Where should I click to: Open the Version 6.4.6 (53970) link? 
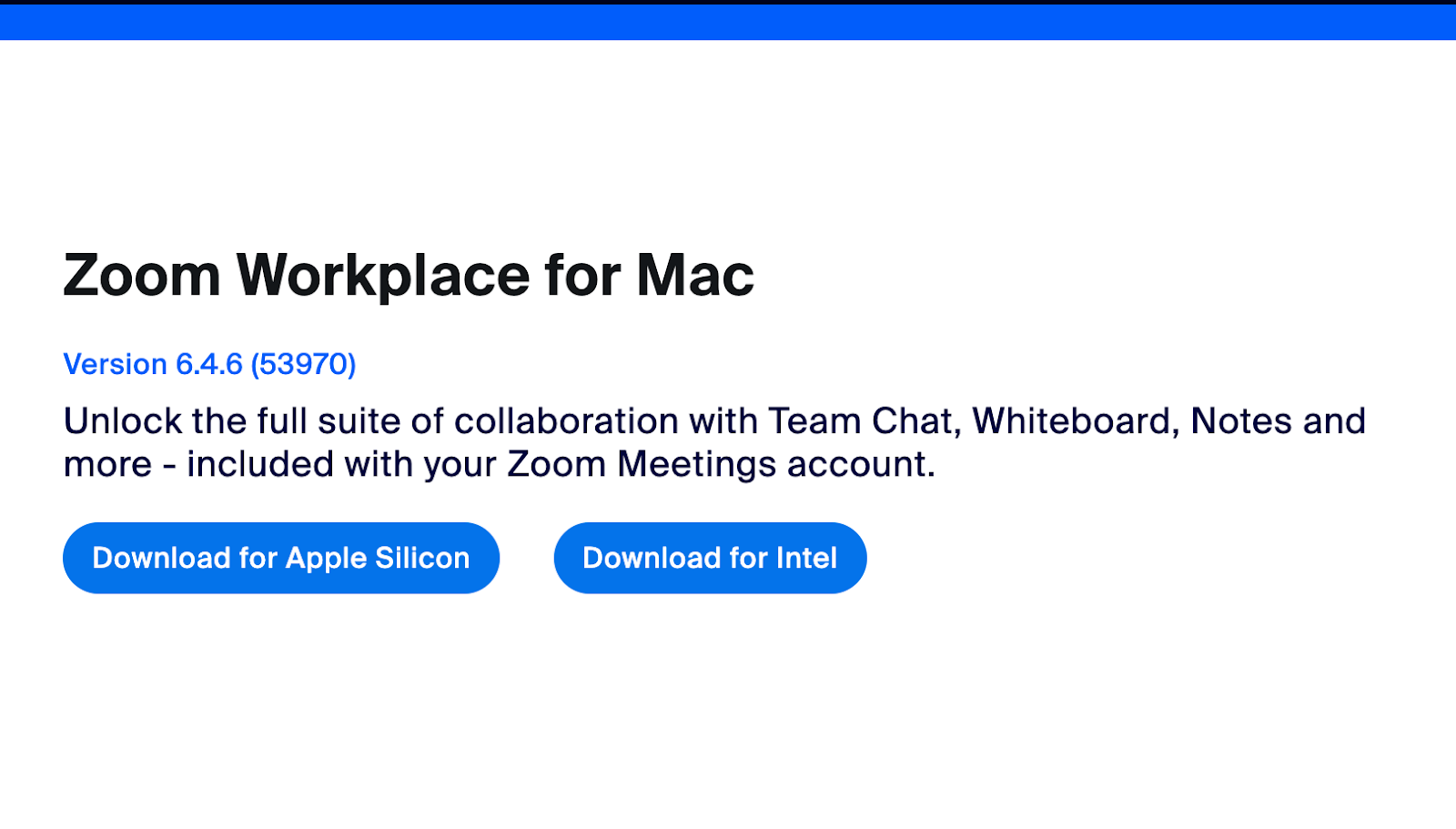point(209,364)
